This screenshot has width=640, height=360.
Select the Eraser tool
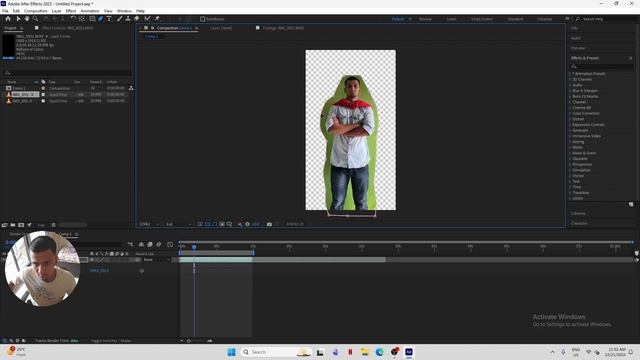coord(136,19)
